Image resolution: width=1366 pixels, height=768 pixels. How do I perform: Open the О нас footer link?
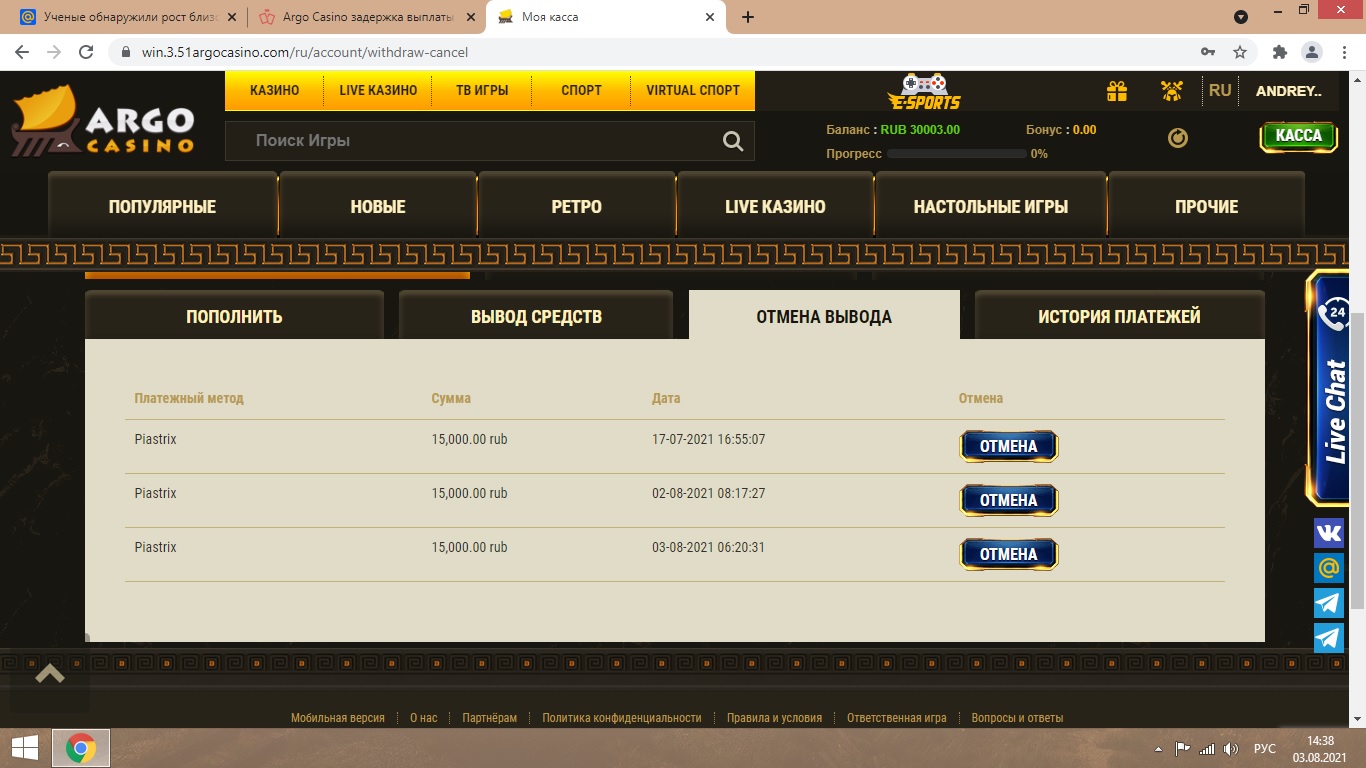[x=424, y=718]
